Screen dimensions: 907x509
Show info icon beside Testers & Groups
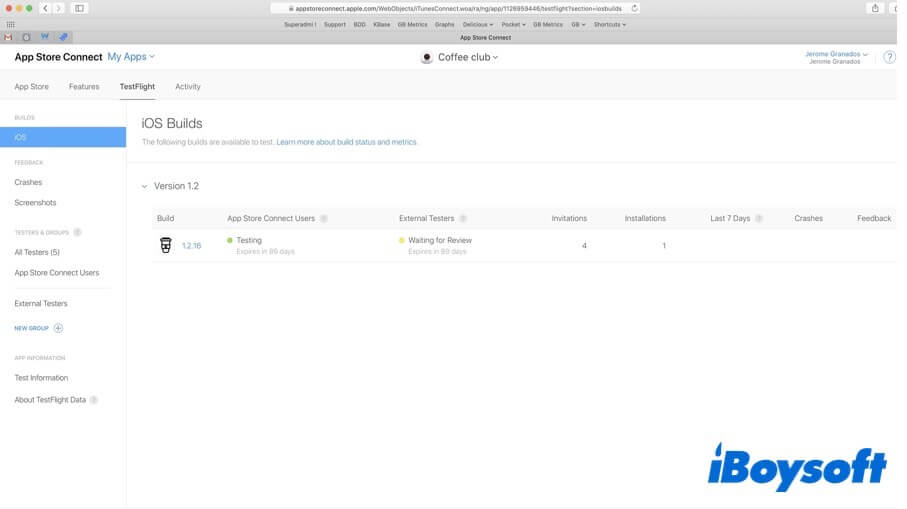click(77, 232)
